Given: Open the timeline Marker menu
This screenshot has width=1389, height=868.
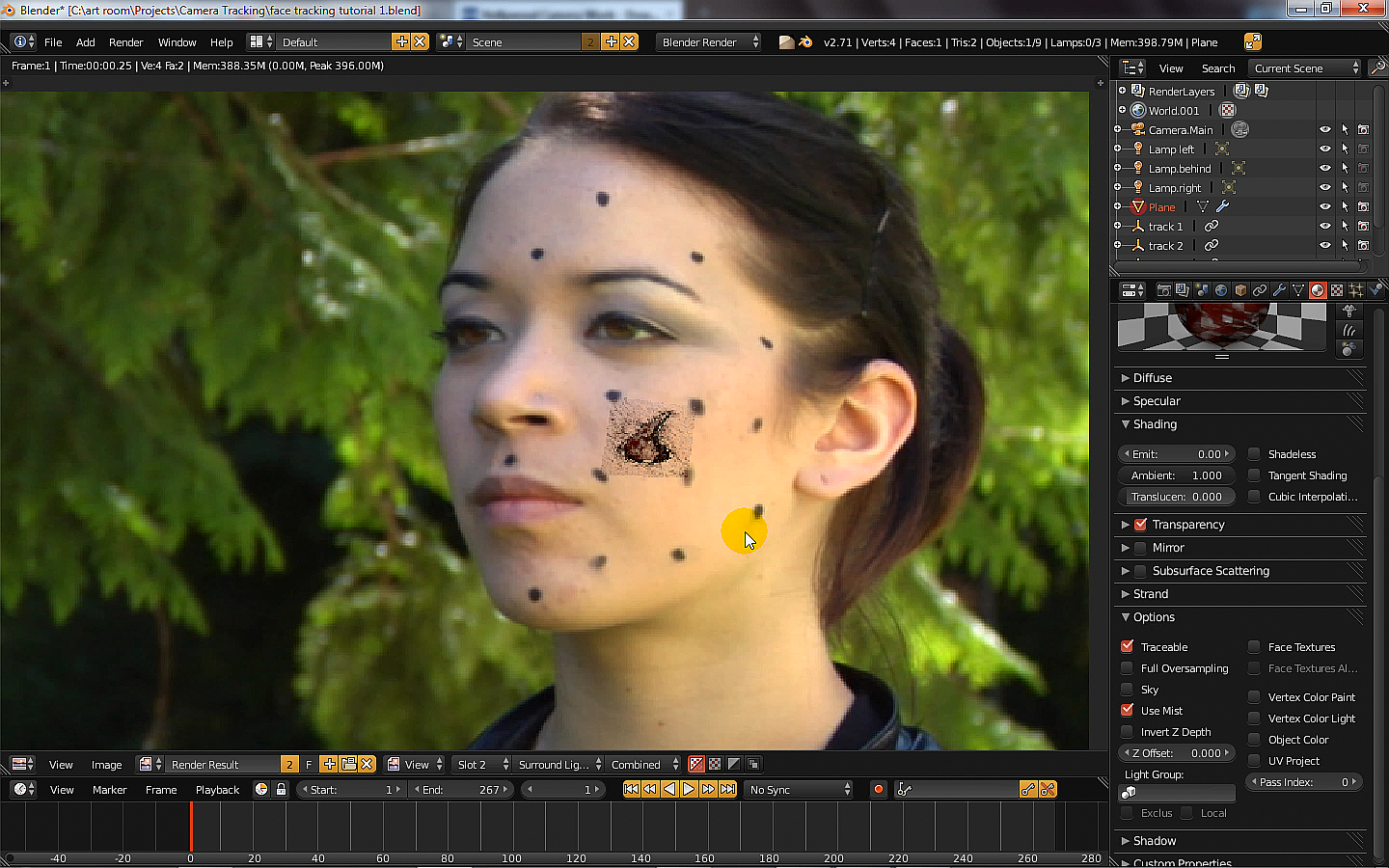Looking at the screenshot, I should click(x=109, y=789).
